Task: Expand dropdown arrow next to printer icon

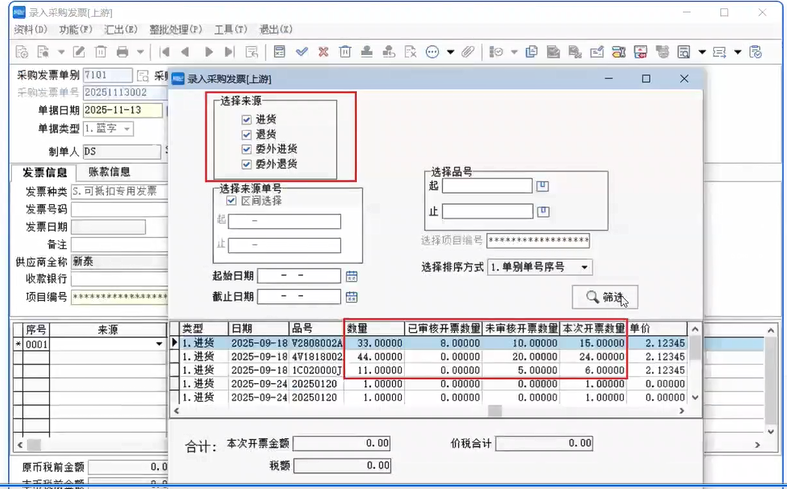Action: (140, 52)
